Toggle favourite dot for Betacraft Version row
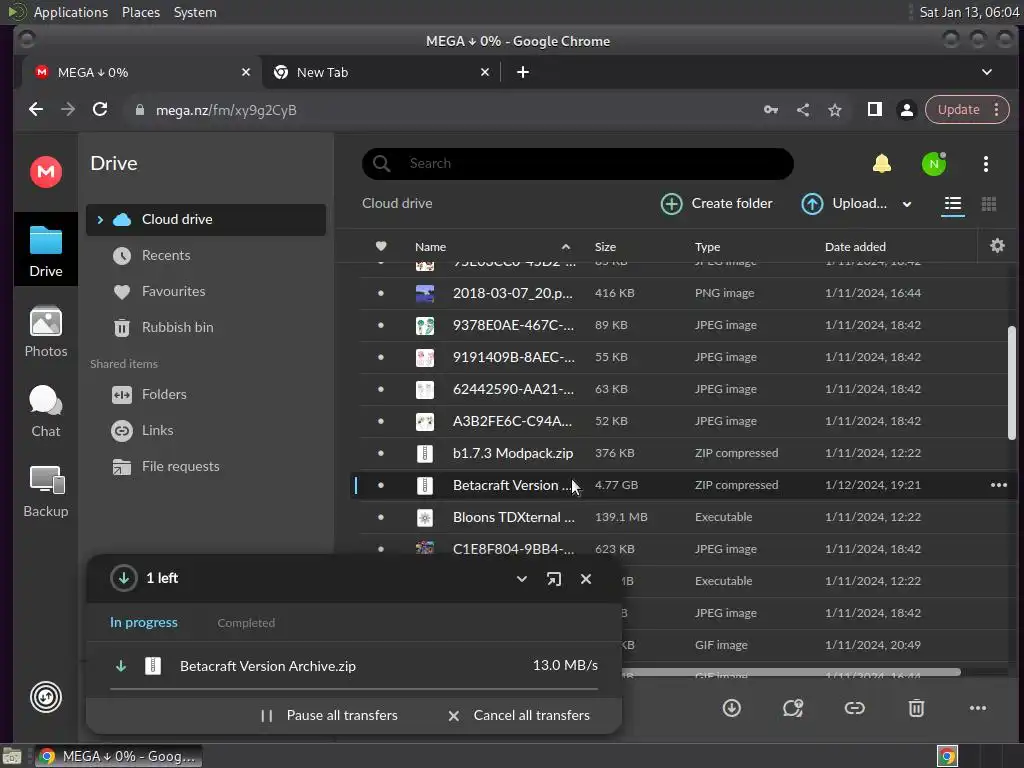The width and height of the screenshot is (1024, 768). pos(381,485)
